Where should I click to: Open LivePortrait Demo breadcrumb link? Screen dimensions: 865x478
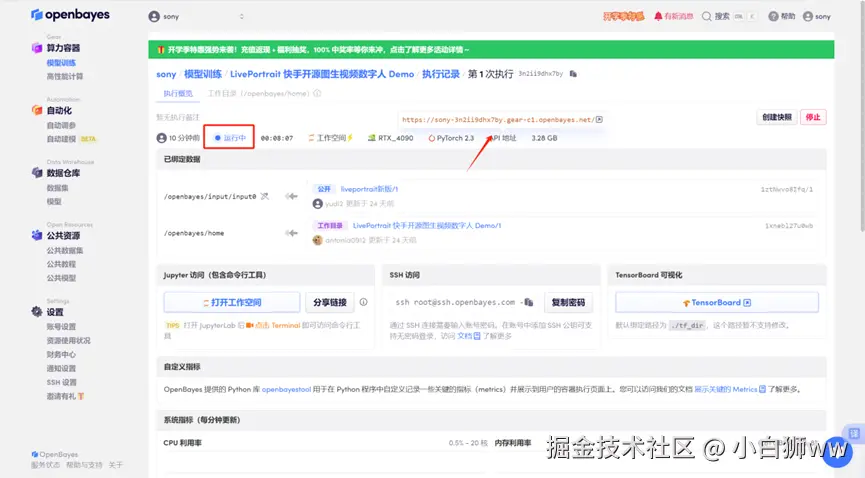(322, 74)
